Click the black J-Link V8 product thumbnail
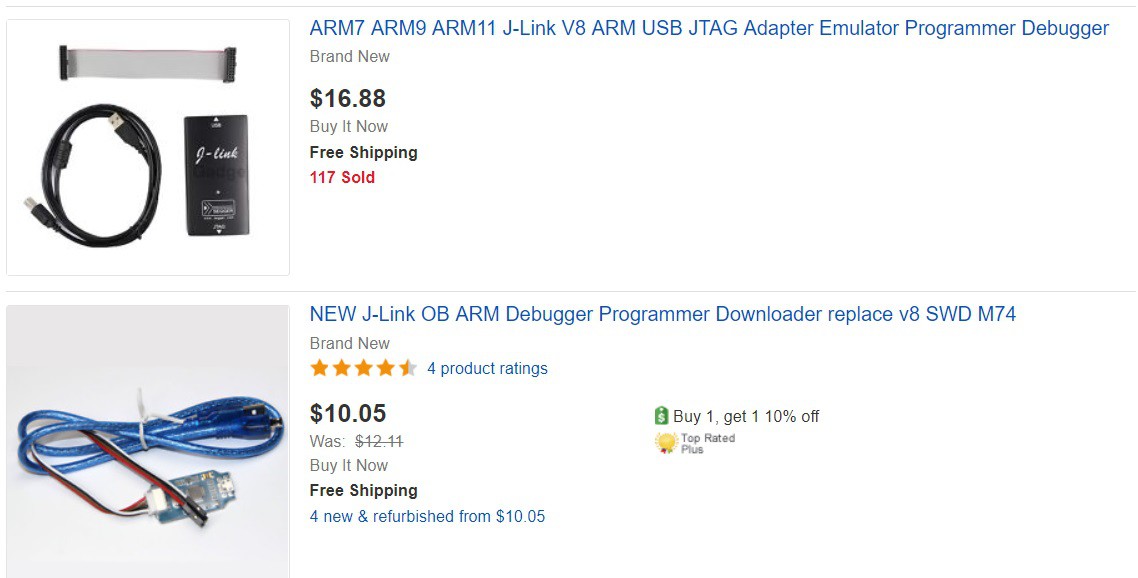This screenshot has width=1138, height=578. point(148,147)
